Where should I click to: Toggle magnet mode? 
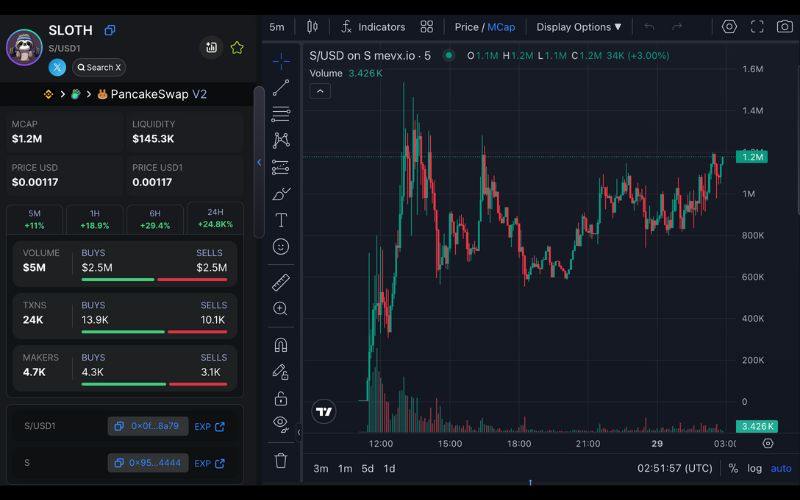click(x=281, y=345)
